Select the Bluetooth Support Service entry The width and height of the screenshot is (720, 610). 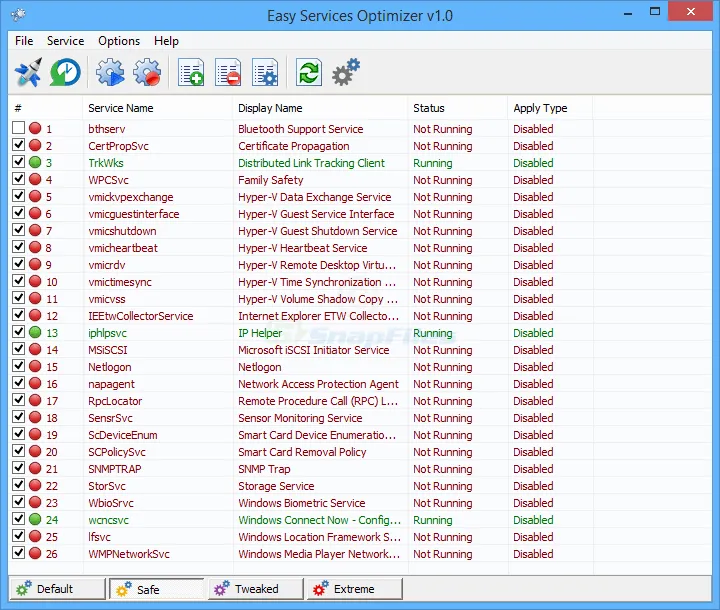[300, 129]
